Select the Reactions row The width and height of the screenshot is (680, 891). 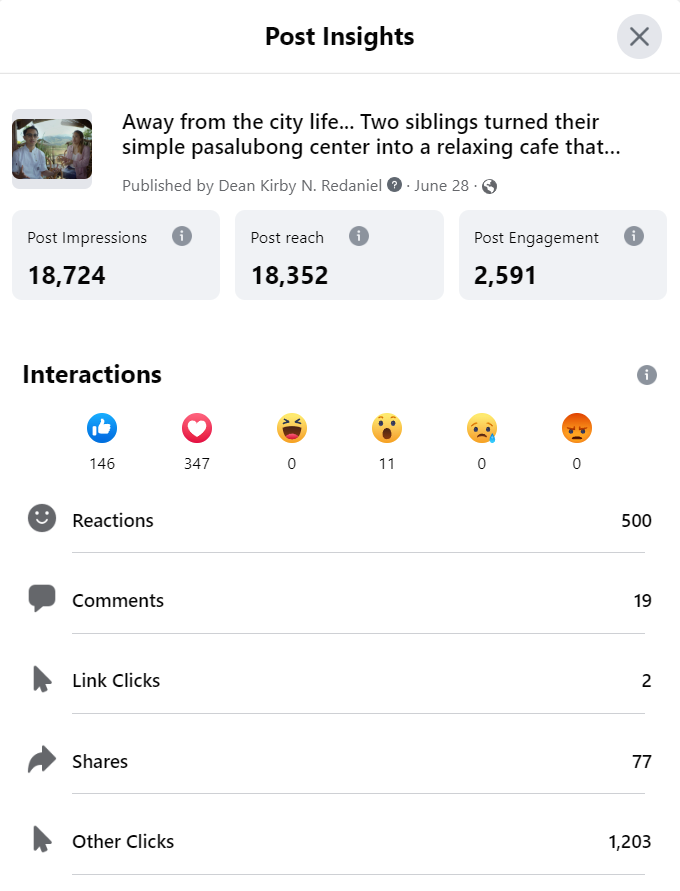340,520
